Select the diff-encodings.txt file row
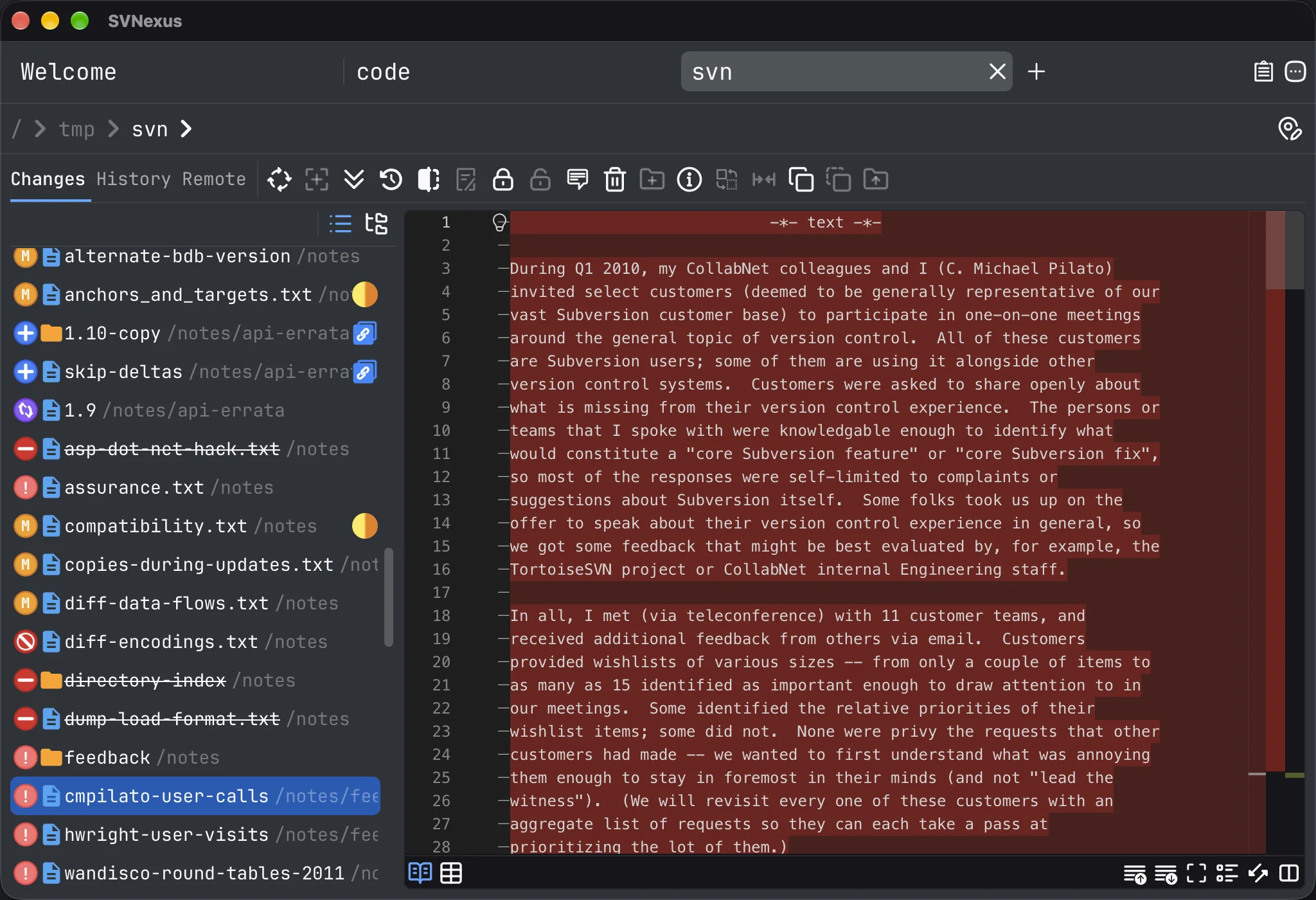The height and width of the screenshot is (900, 1316). (195, 642)
